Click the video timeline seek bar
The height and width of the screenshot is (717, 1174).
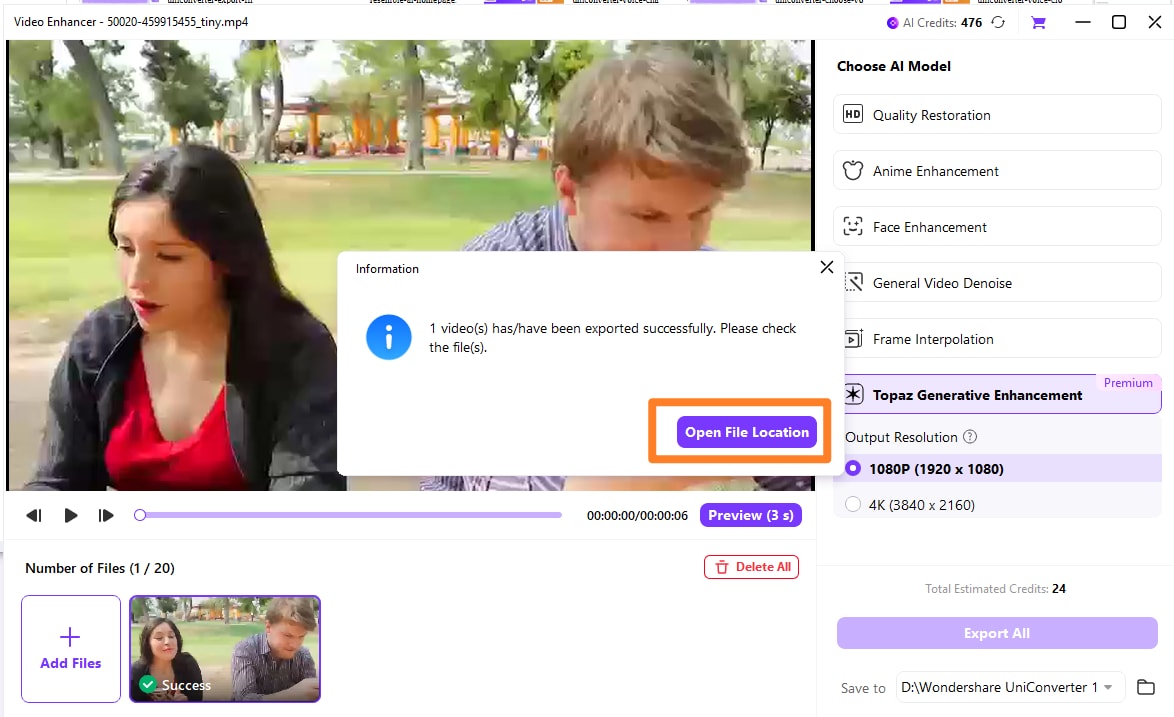click(348, 515)
